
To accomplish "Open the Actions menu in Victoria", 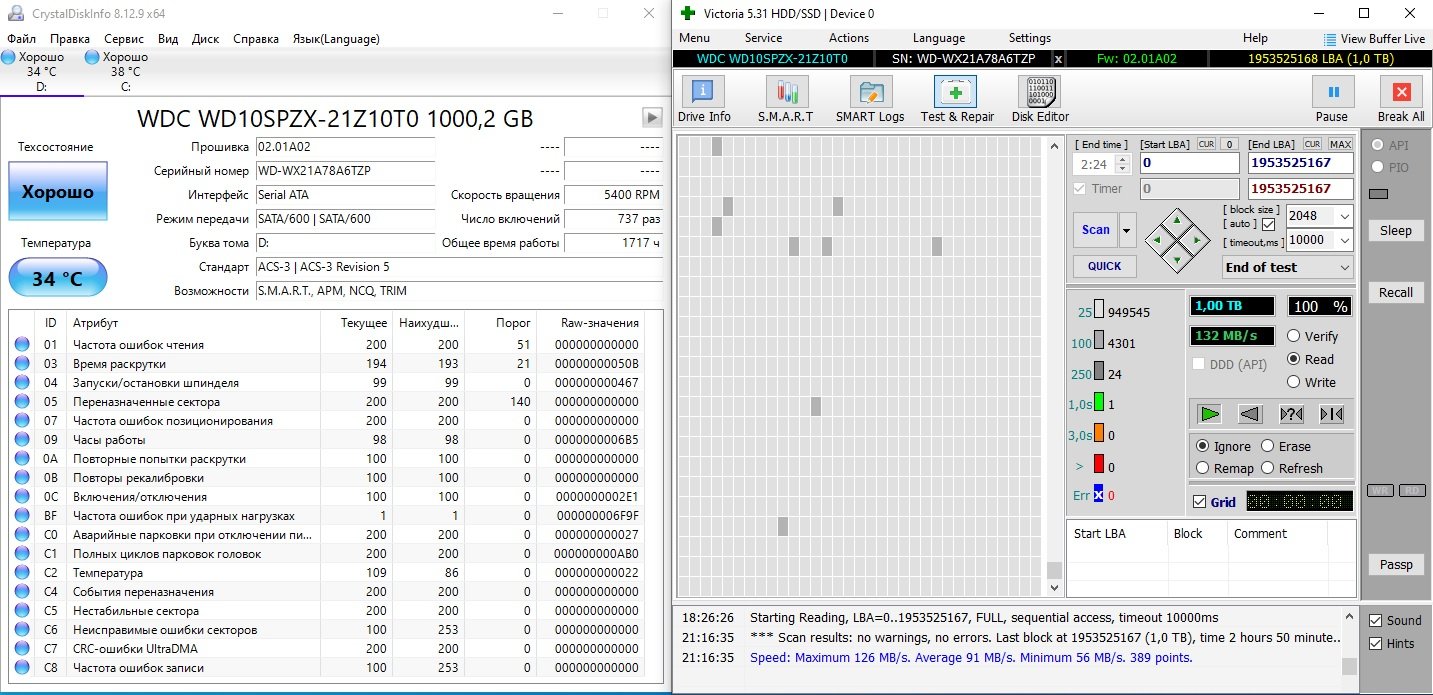I will pyautogui.click(x=849, y=38).
